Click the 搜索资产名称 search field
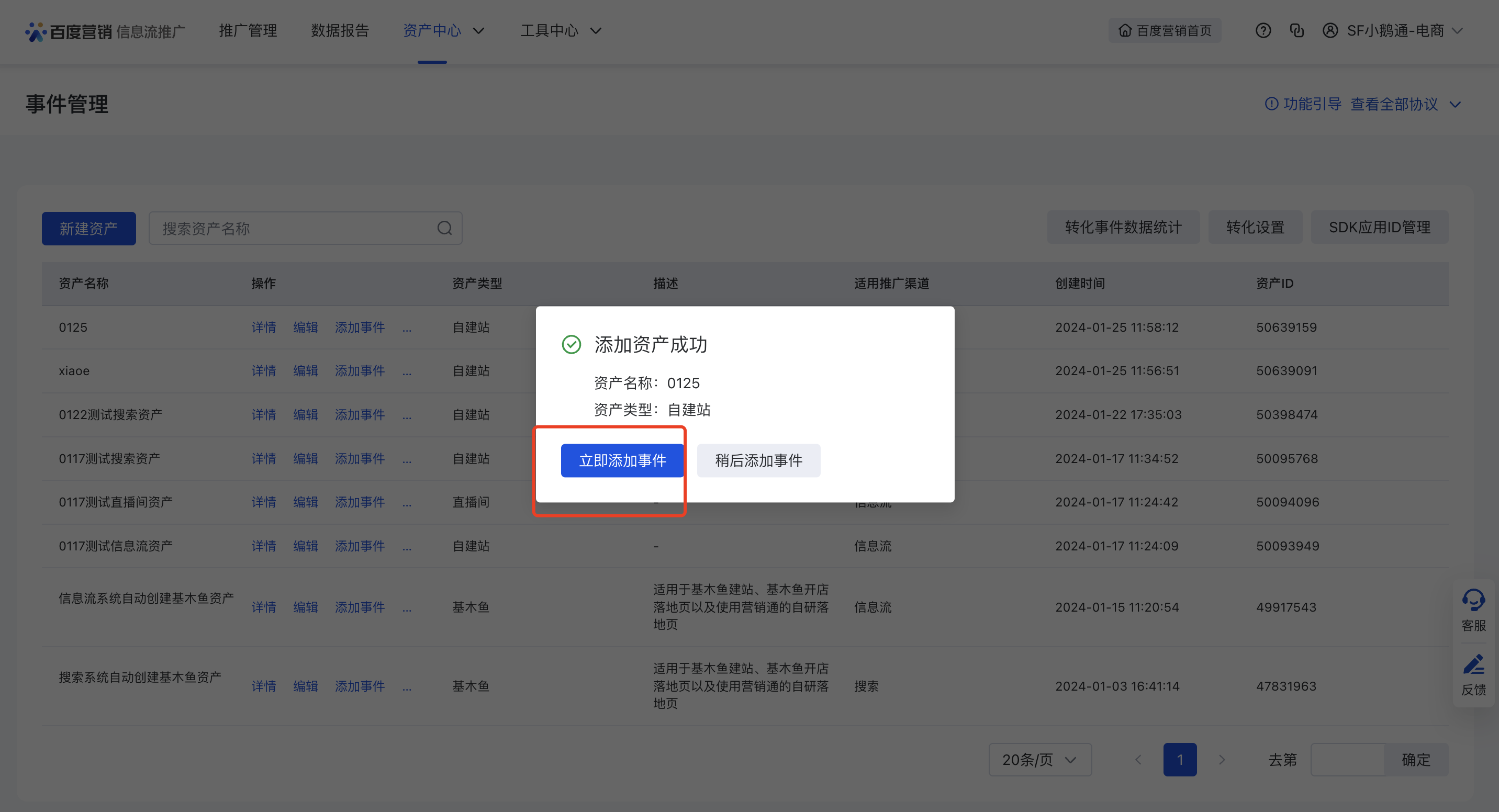 306,228
